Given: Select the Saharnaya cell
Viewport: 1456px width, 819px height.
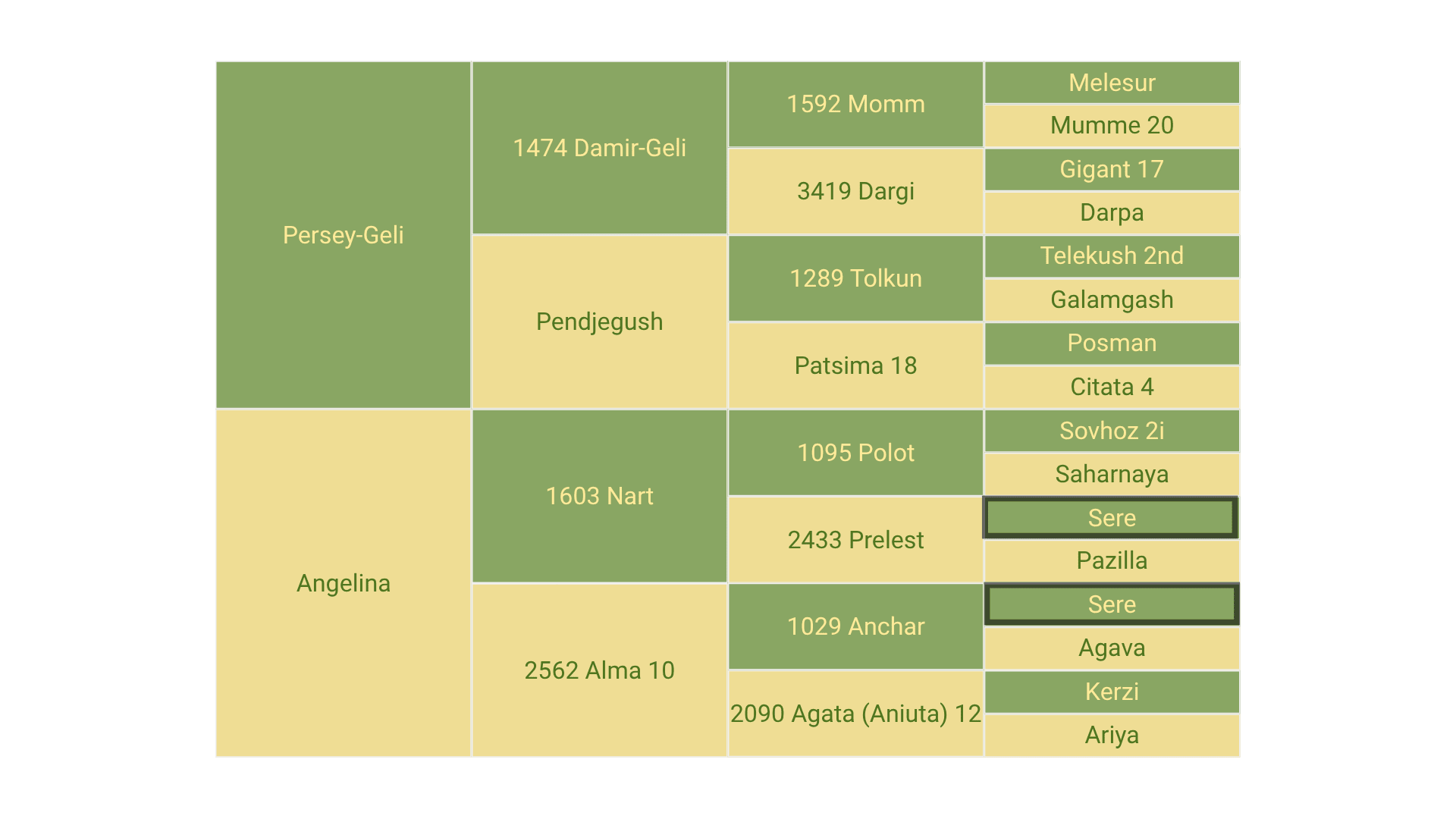Looking at the screenshot, I should point(1112,474).
